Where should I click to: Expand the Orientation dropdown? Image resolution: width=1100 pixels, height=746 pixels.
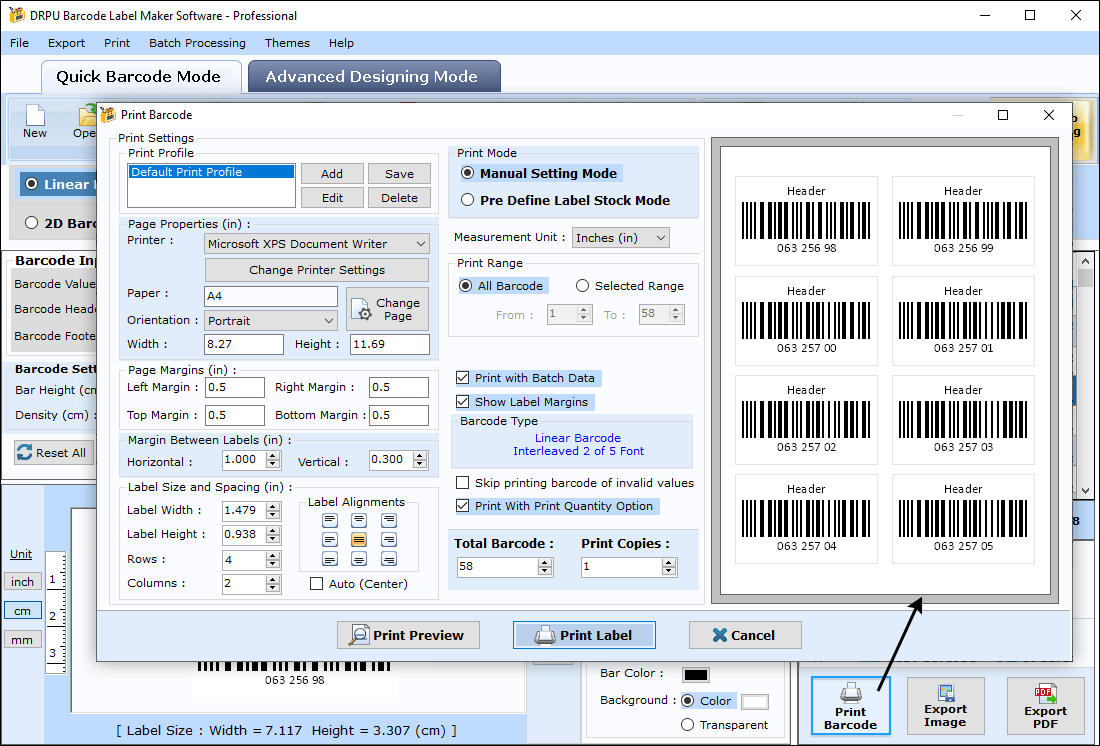pos(271,321)
